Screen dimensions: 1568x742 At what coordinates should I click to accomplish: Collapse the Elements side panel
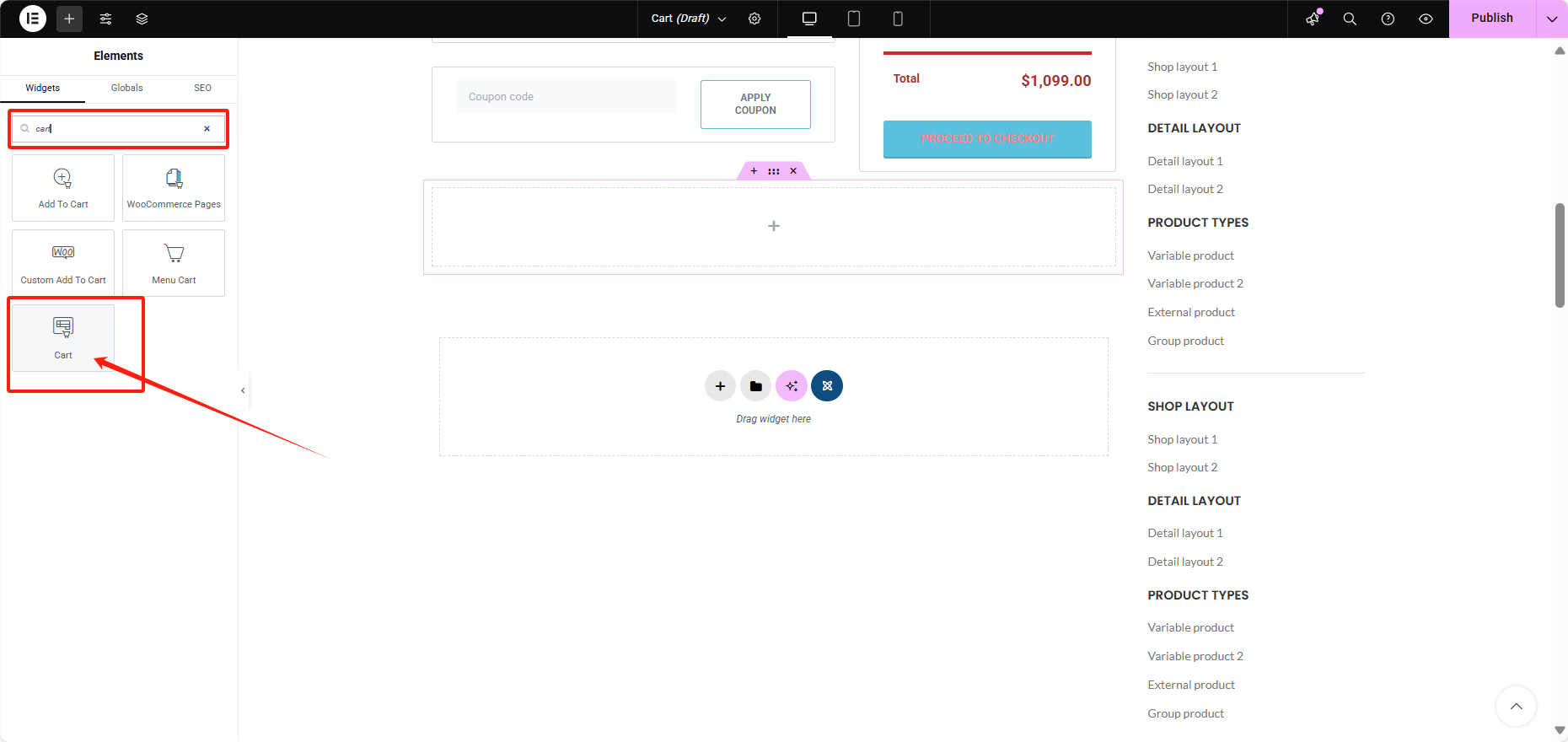243,390
